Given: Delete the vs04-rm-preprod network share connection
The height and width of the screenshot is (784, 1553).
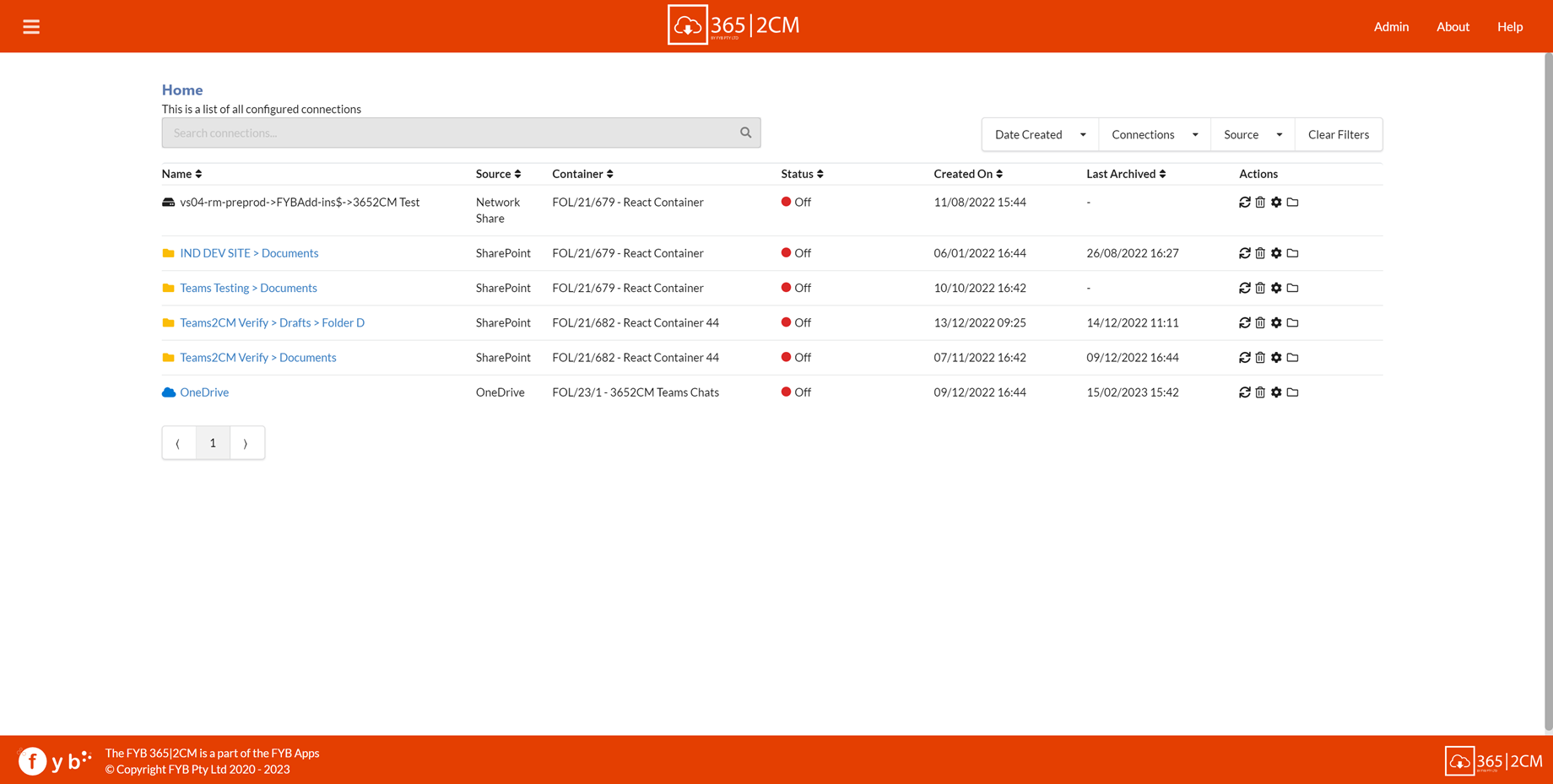Looking at the screenshot, I should tap(1260, 203).
